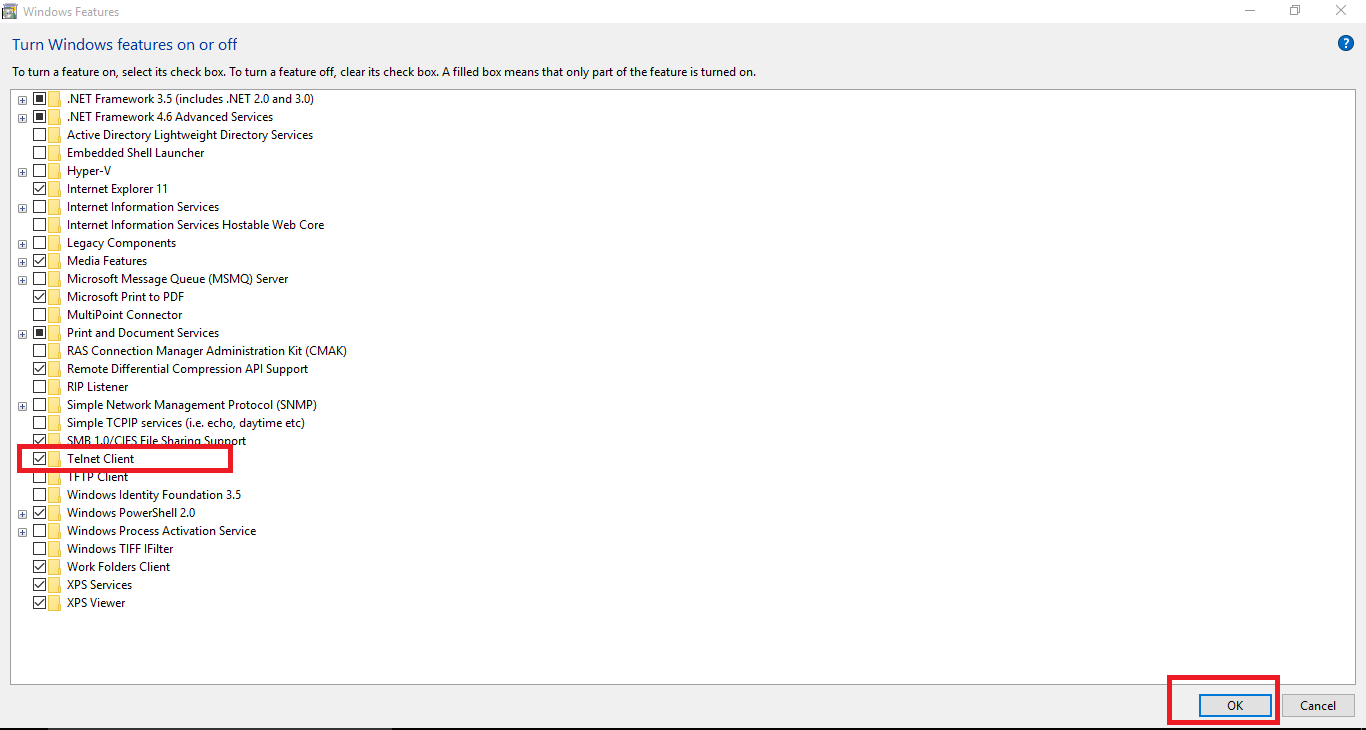Expand Print and Document Services node
Image resolution: width=1366 pixels, height=730 pixels.
click(22, 334)
